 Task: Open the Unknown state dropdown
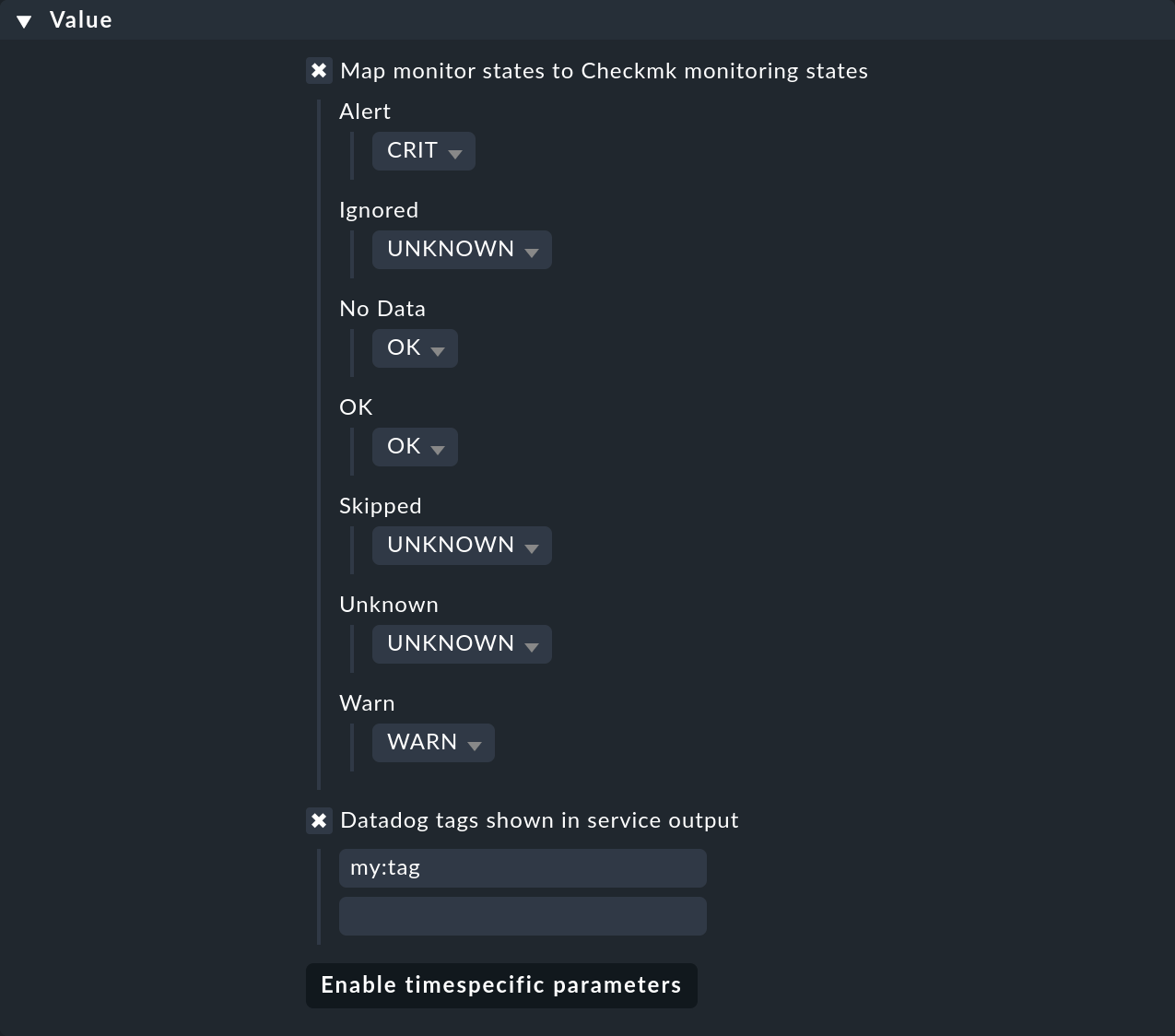tap(461, 643)
